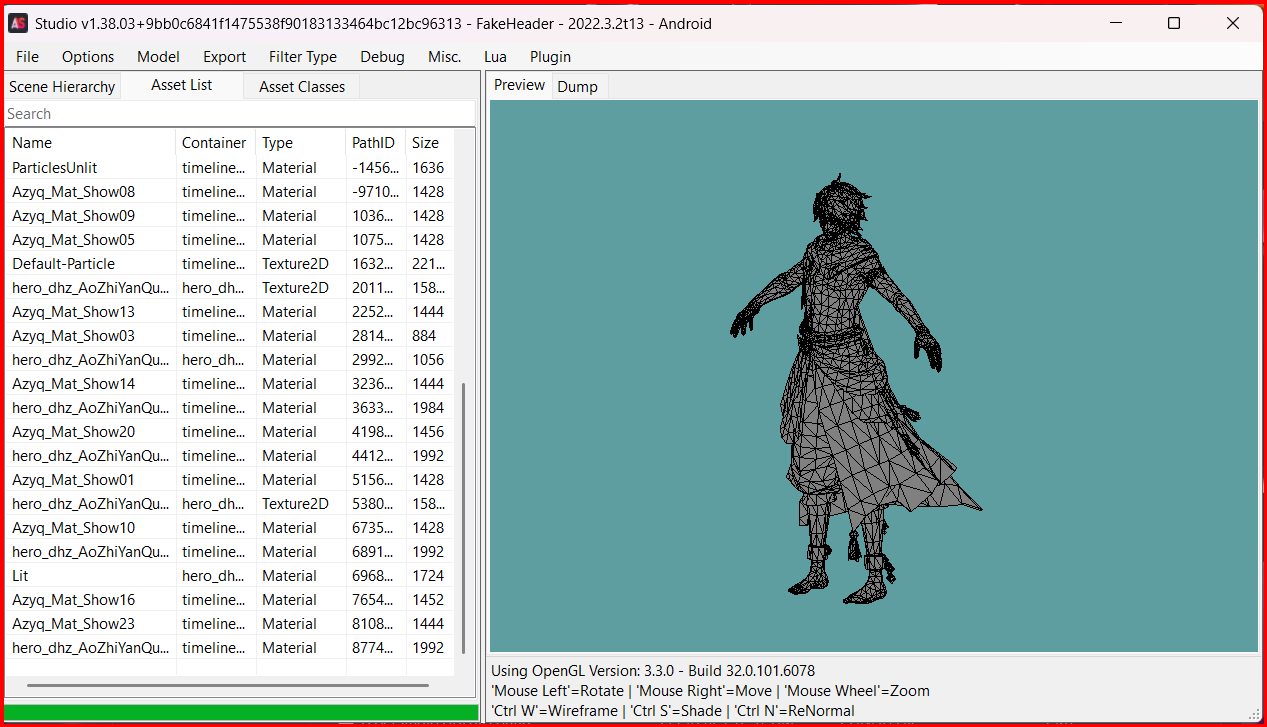Viewport: 1267px width, 727px height.
Task: Select the Azyq_Mat_Show10 asset
Action: pyautogui.click(x=229, y=528)
